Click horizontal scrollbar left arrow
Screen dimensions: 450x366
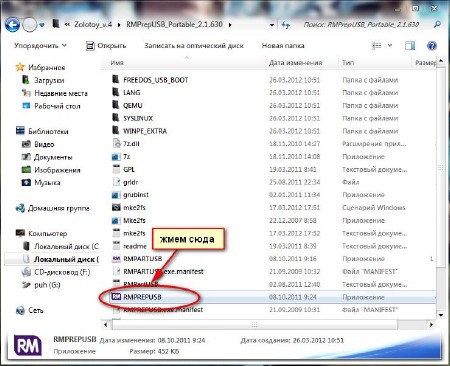pyautogui.click(x=106, y=324)
